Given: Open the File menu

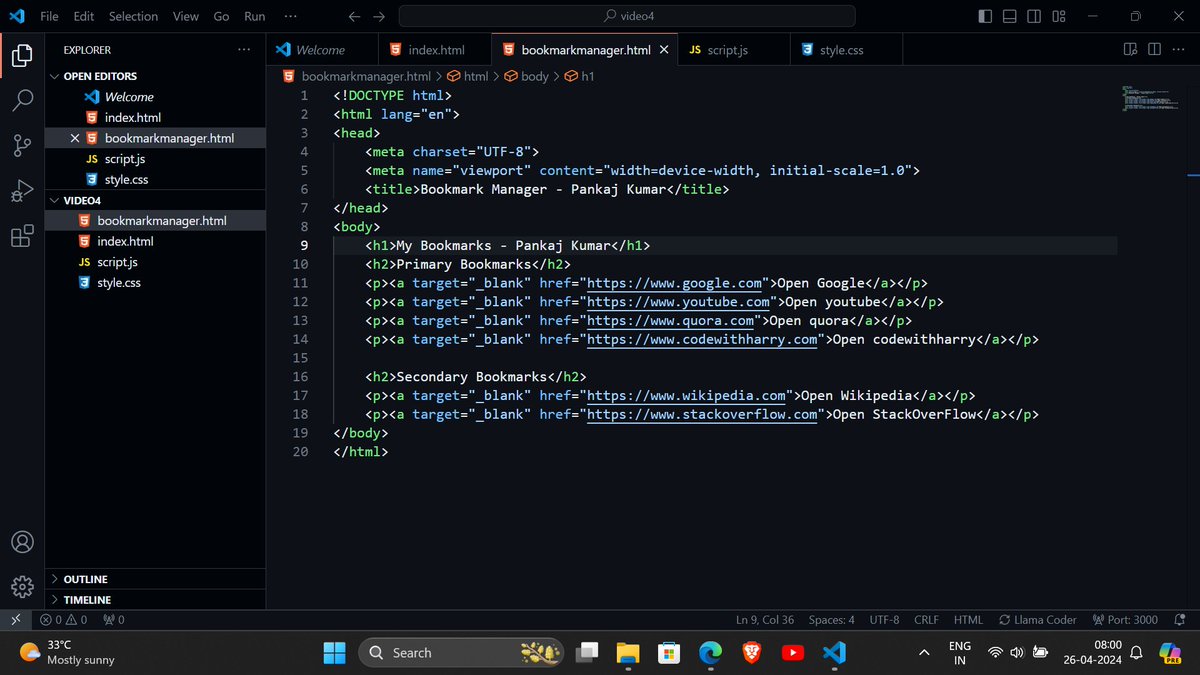Looking at the screenshot, I should 49,16.
